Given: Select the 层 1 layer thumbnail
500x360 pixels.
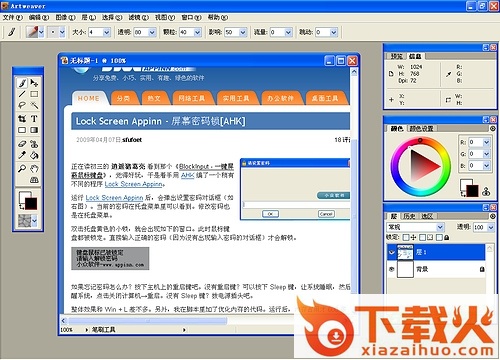Looking at the screenshot, I should 405,252.
